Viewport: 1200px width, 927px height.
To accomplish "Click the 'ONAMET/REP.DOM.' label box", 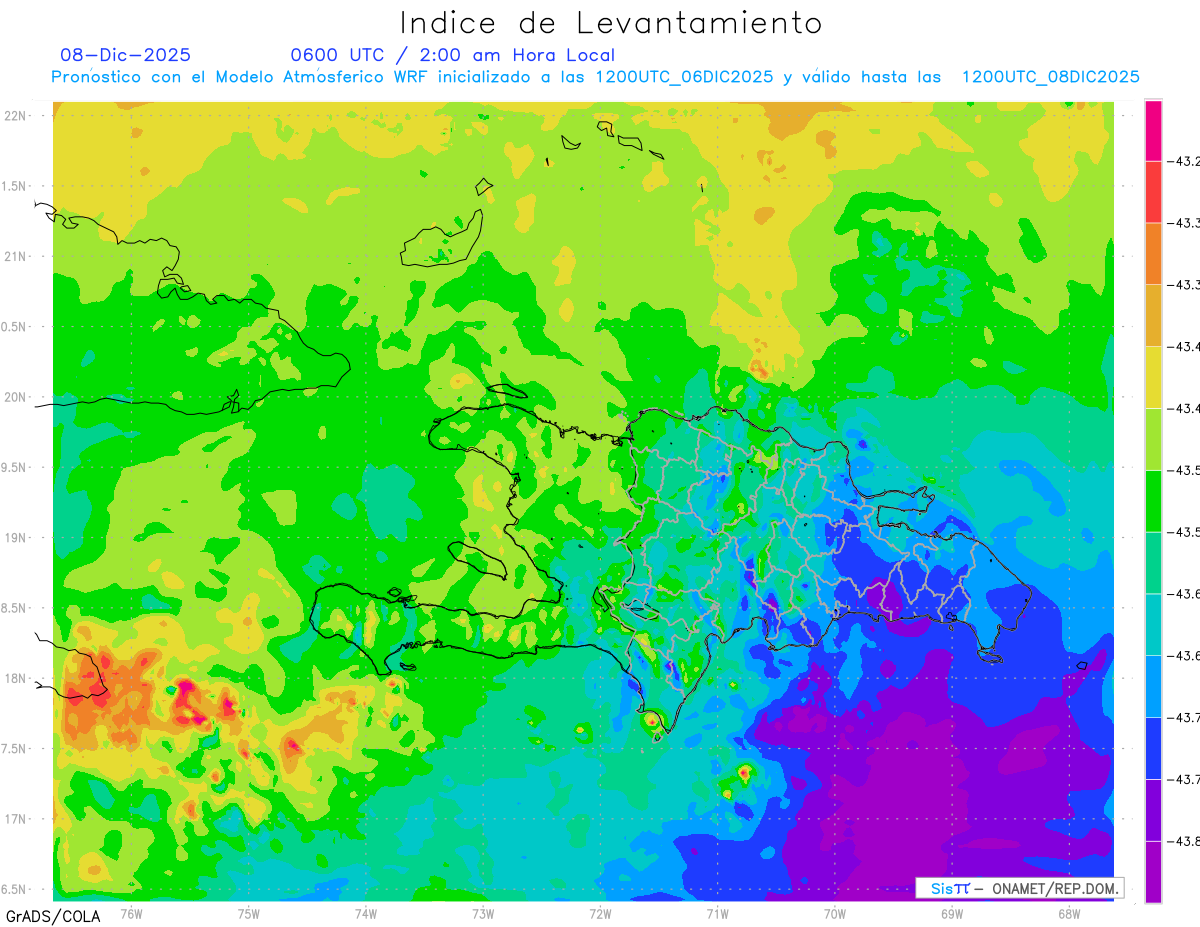I will 1019,888.
